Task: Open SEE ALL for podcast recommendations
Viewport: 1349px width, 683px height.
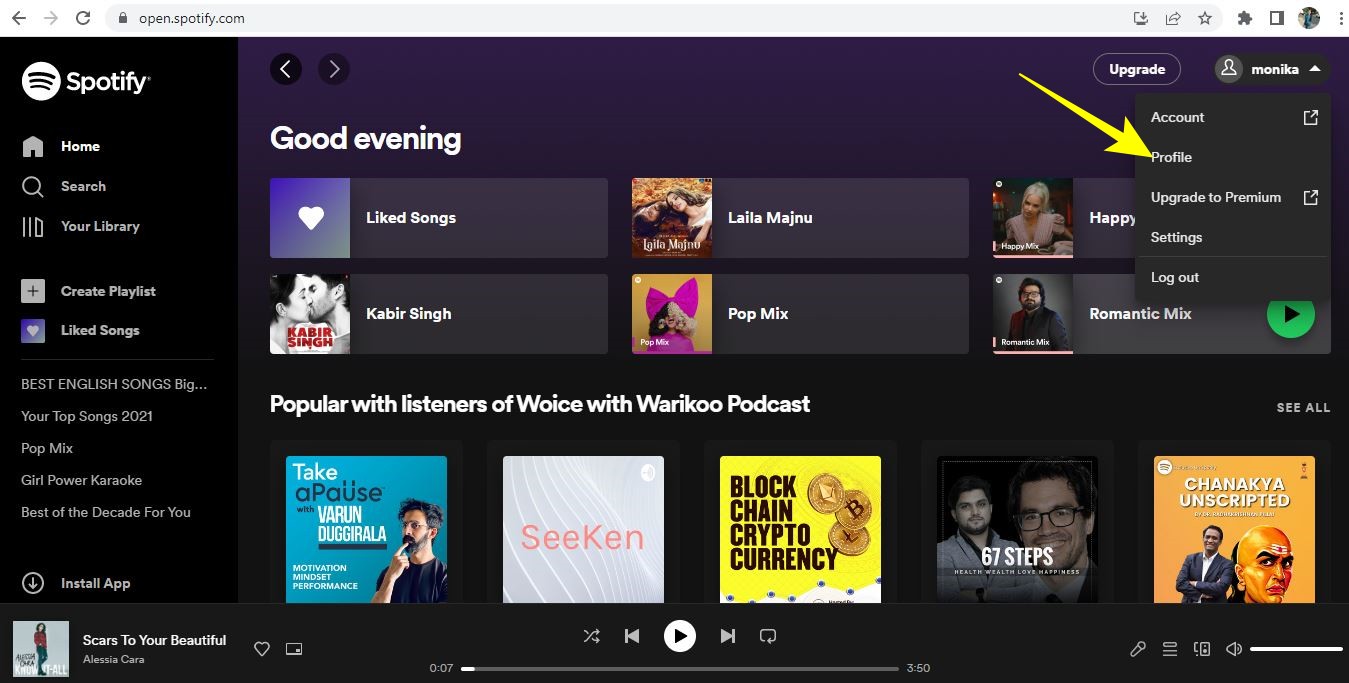Action: 1303,408
